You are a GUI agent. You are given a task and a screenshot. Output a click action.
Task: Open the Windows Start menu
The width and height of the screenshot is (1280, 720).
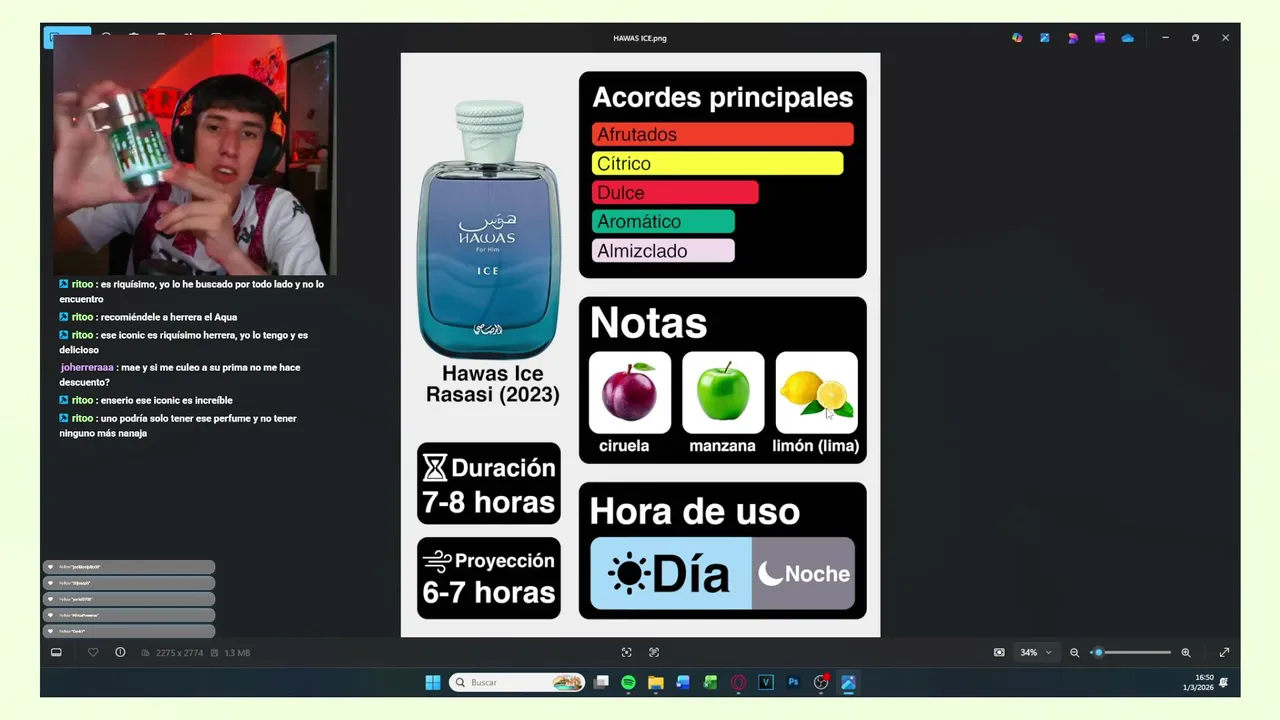(x=433, y=682)
